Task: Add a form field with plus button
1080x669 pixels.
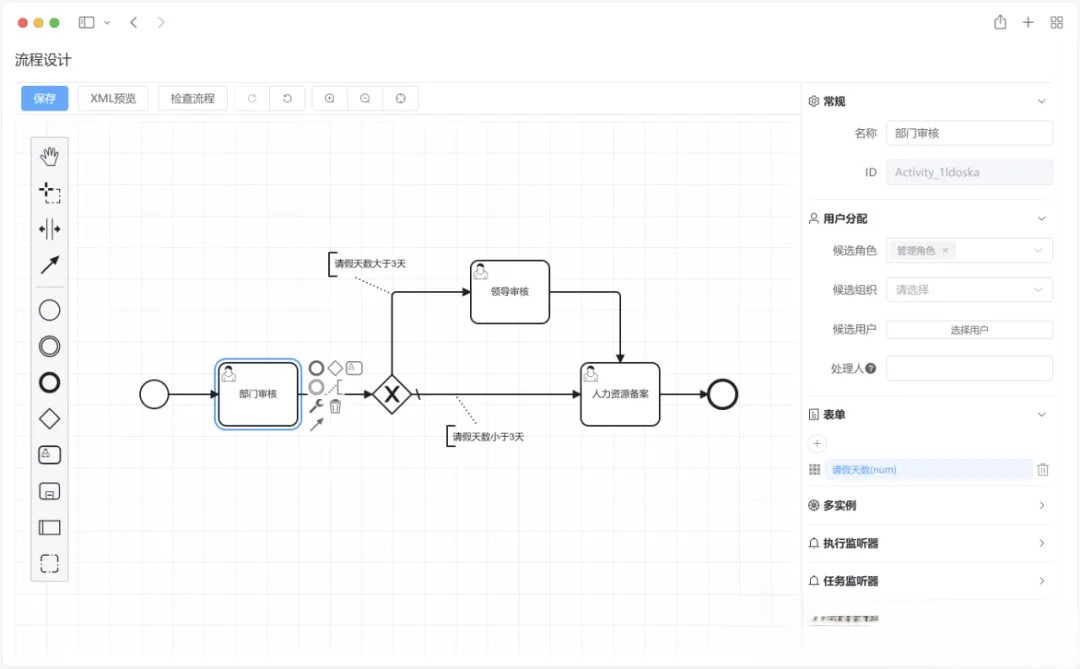Action: [x=817, y=443]
